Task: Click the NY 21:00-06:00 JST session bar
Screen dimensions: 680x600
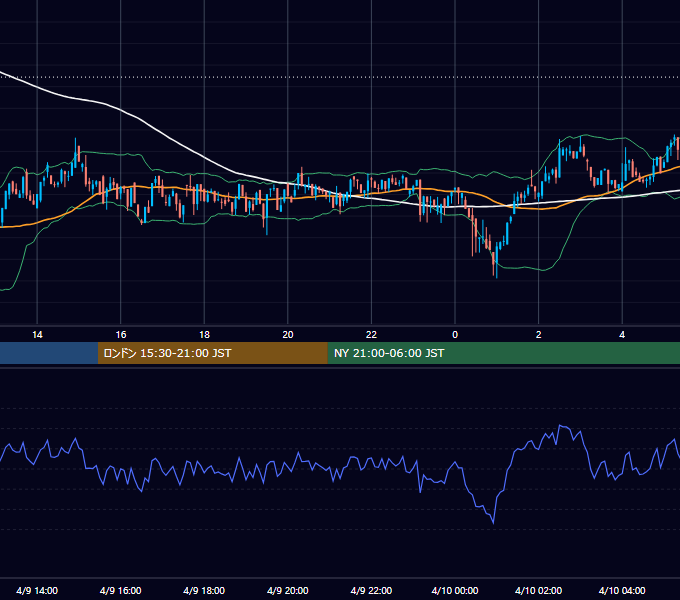Action: point(503,353)
